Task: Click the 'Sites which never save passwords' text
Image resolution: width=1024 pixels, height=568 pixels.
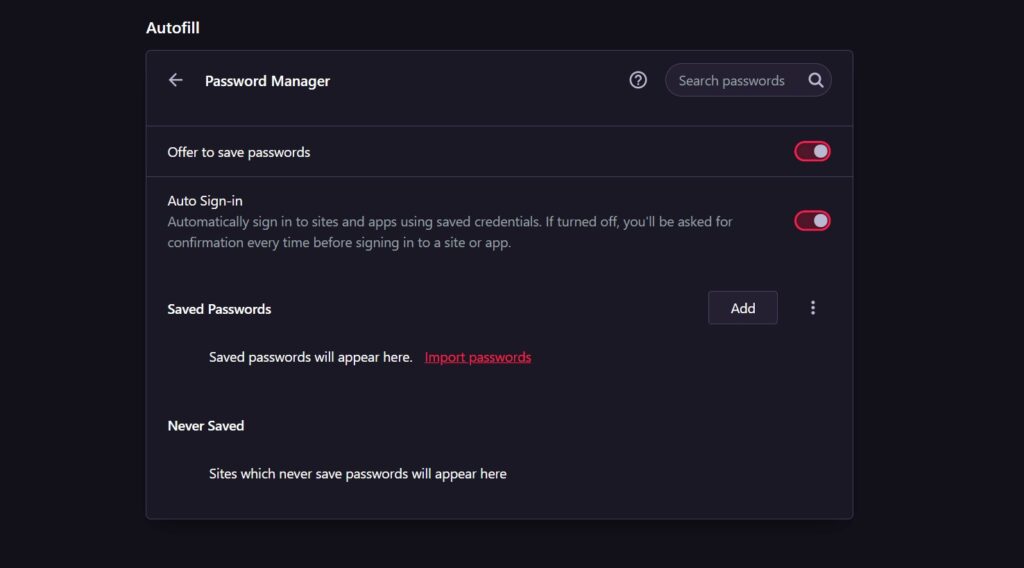Action: (357, 473)
